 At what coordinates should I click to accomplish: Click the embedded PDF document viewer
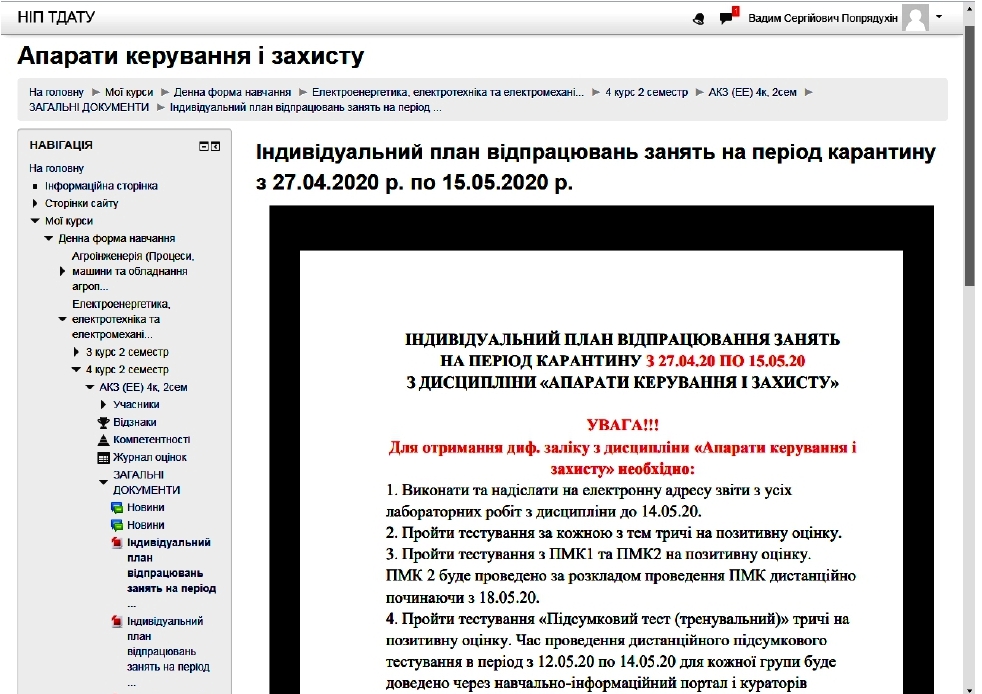click(x=601, y=449)
